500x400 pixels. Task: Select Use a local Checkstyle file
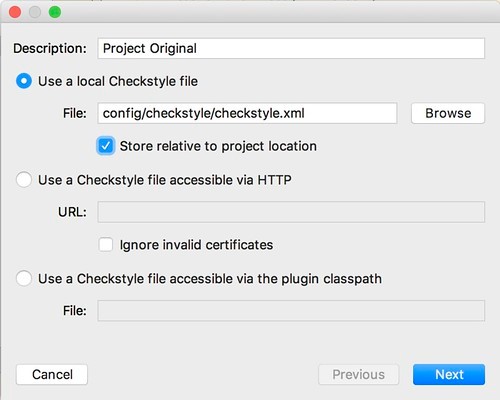(24, 81)
